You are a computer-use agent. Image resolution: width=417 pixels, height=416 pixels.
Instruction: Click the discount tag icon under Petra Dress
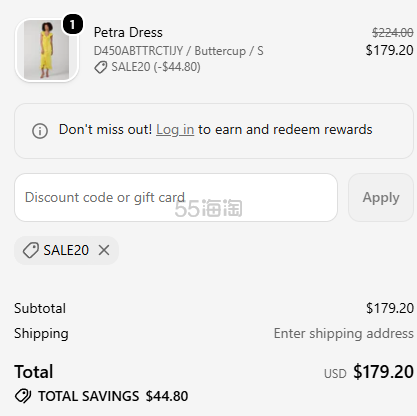(x=100, y=67)
